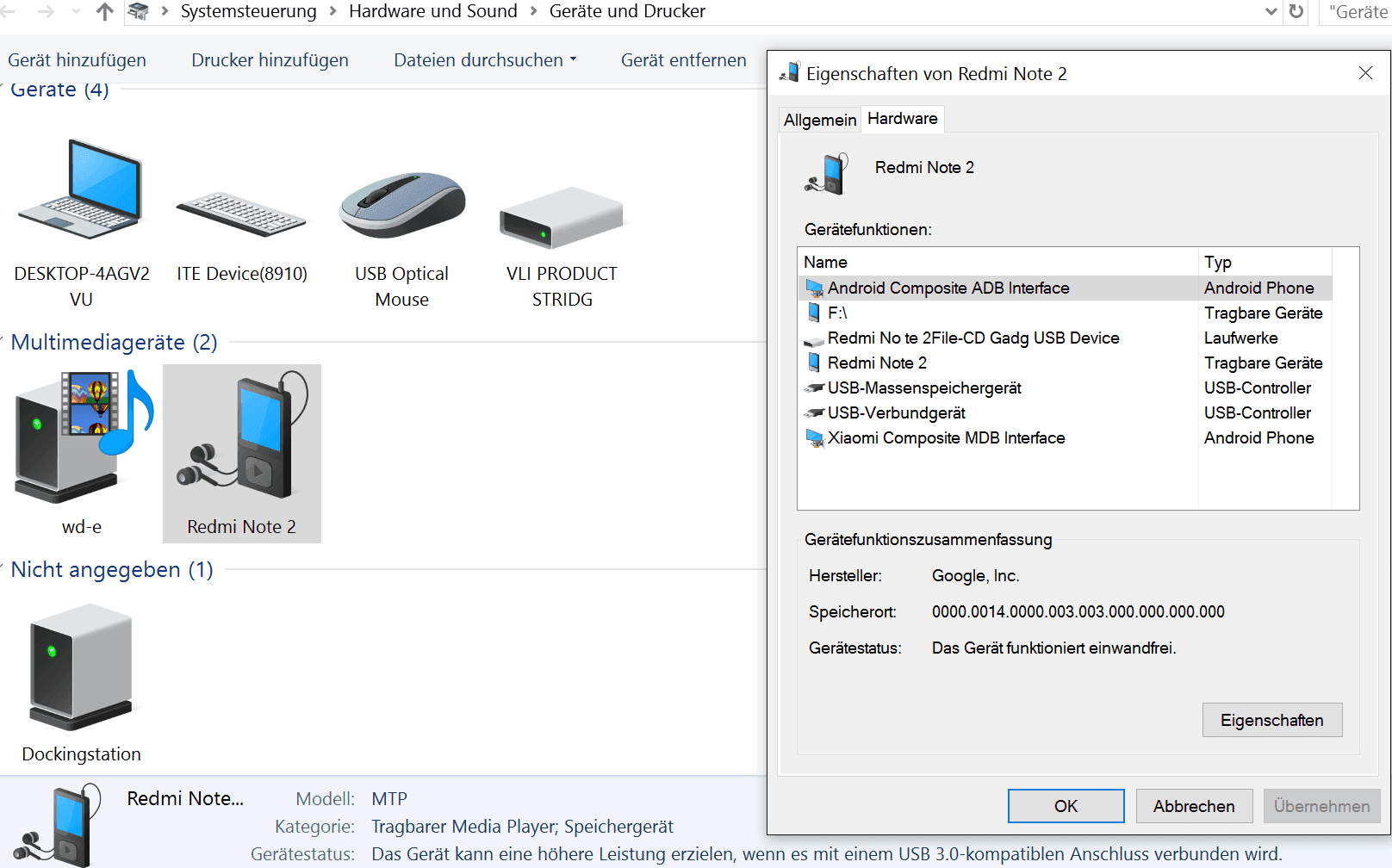Screen dimensions: 1392x868
Task: Select the DESKTOP-4AGV2VU laptop icon
Action: (82, 189)
